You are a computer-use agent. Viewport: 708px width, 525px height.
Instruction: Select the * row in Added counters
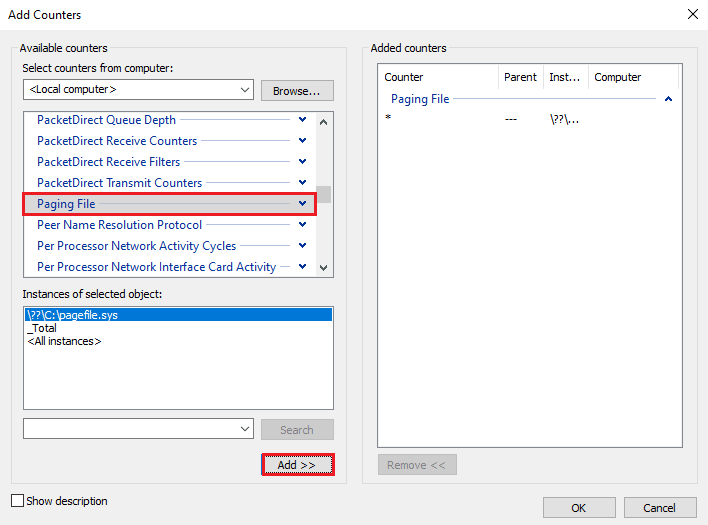point(530,119)
